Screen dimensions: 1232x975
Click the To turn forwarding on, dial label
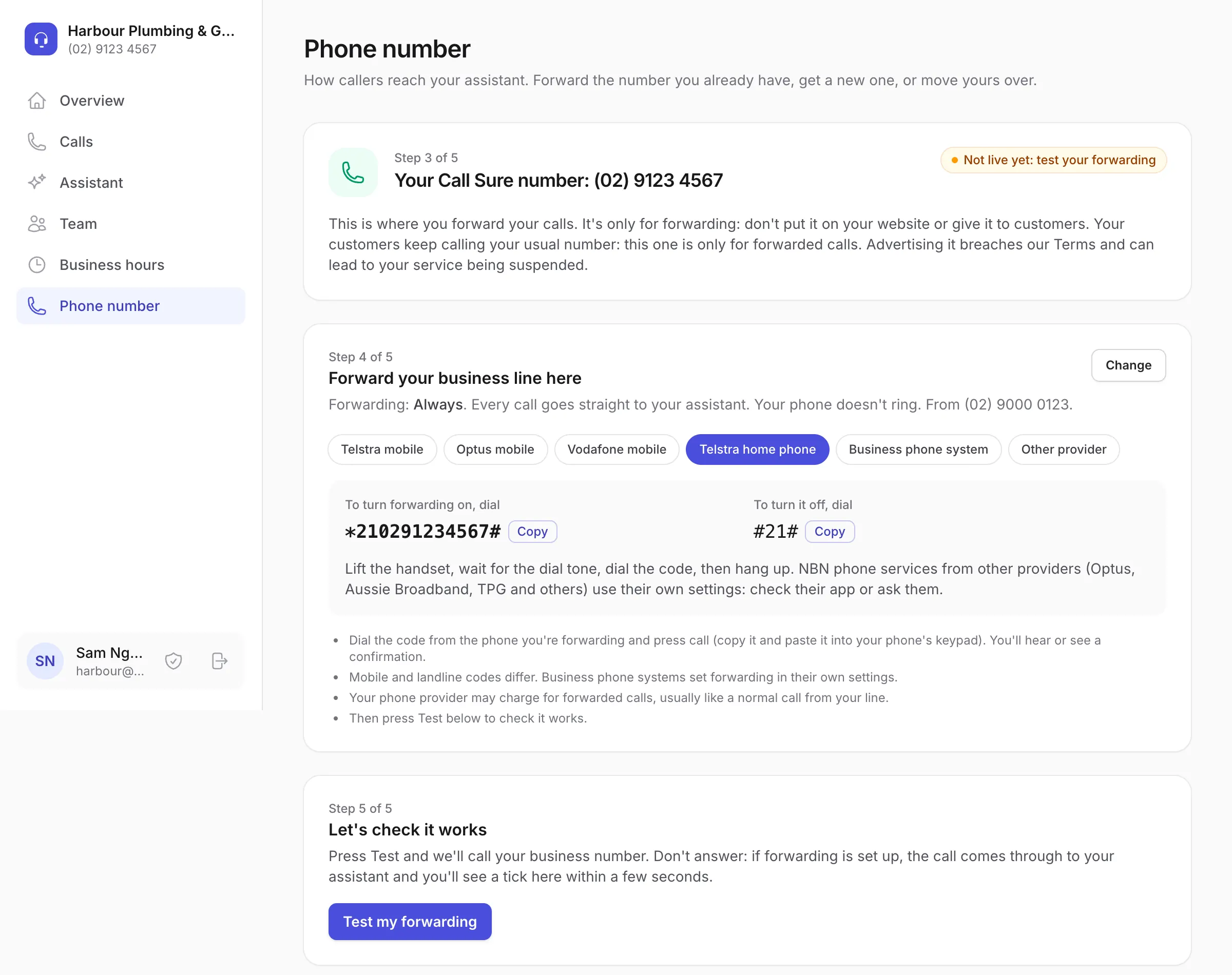pos(422,504)
